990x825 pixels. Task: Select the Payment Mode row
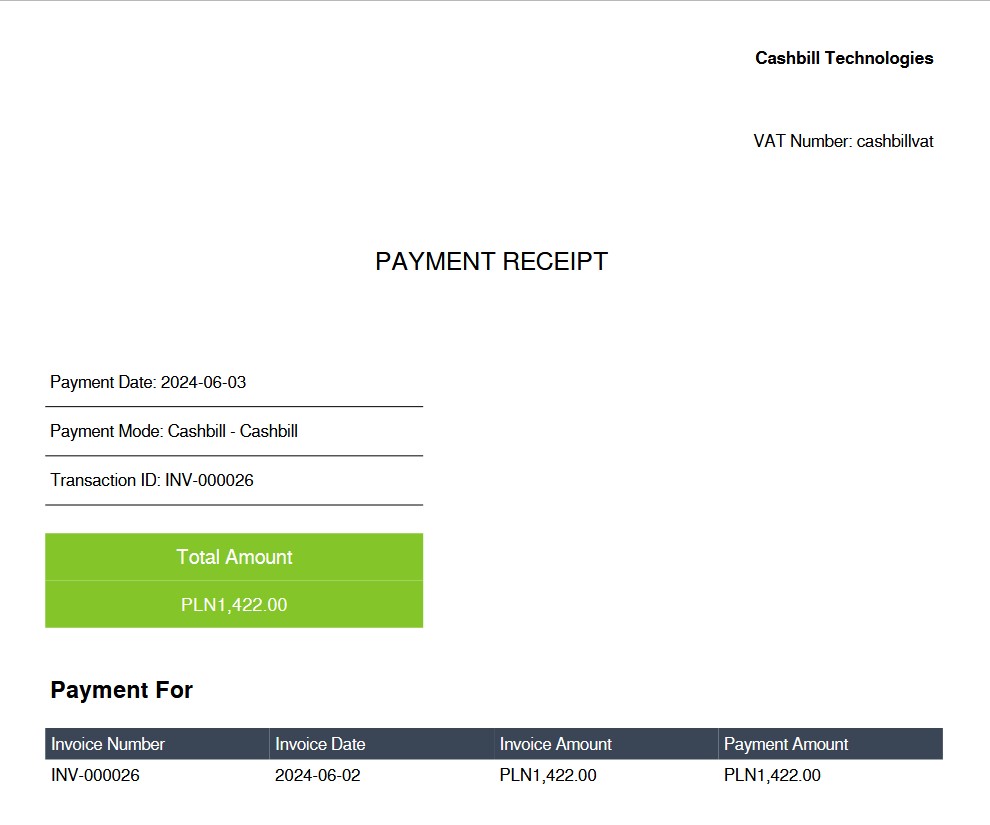point(172,431)
